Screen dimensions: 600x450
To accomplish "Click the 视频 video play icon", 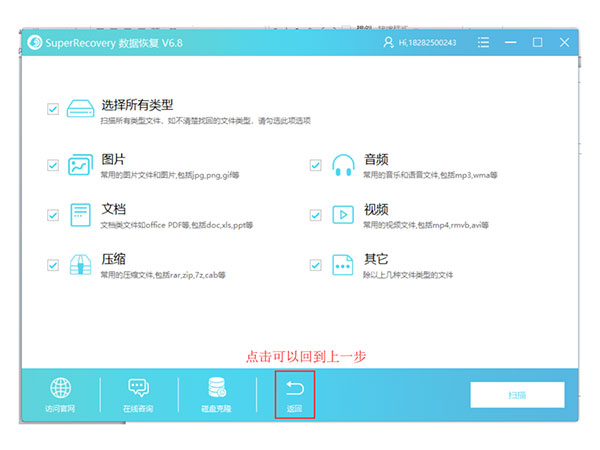I will (343, 215).
